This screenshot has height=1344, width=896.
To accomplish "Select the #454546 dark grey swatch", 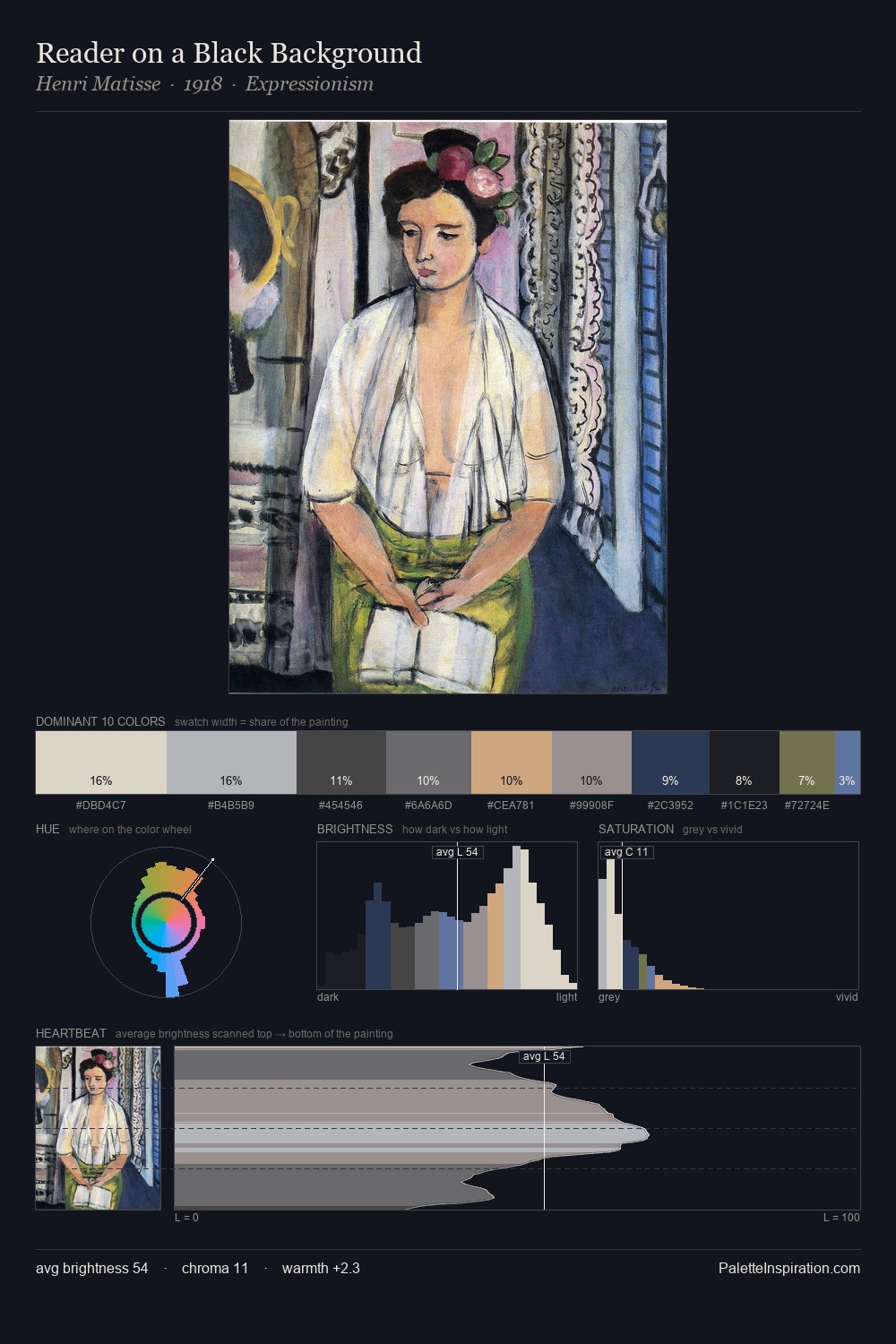I will pos(341,762).
